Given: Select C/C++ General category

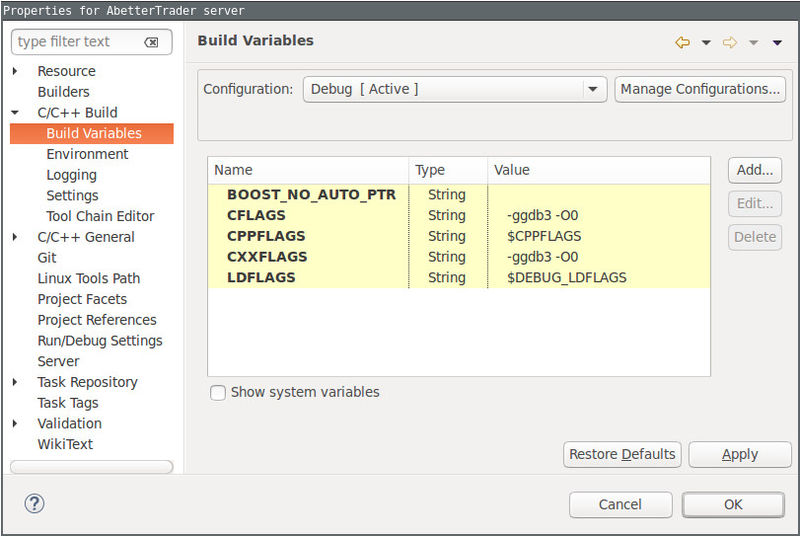Looking at the screenshot, I should 86,237.
